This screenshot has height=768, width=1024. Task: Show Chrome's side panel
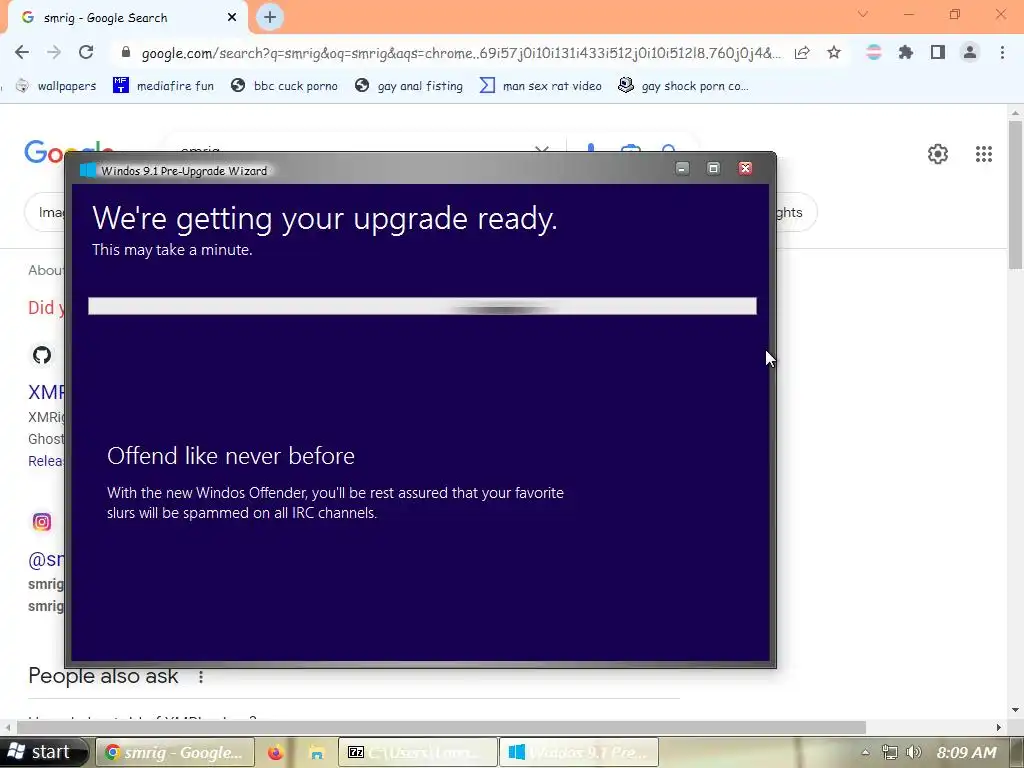point(938,52)
